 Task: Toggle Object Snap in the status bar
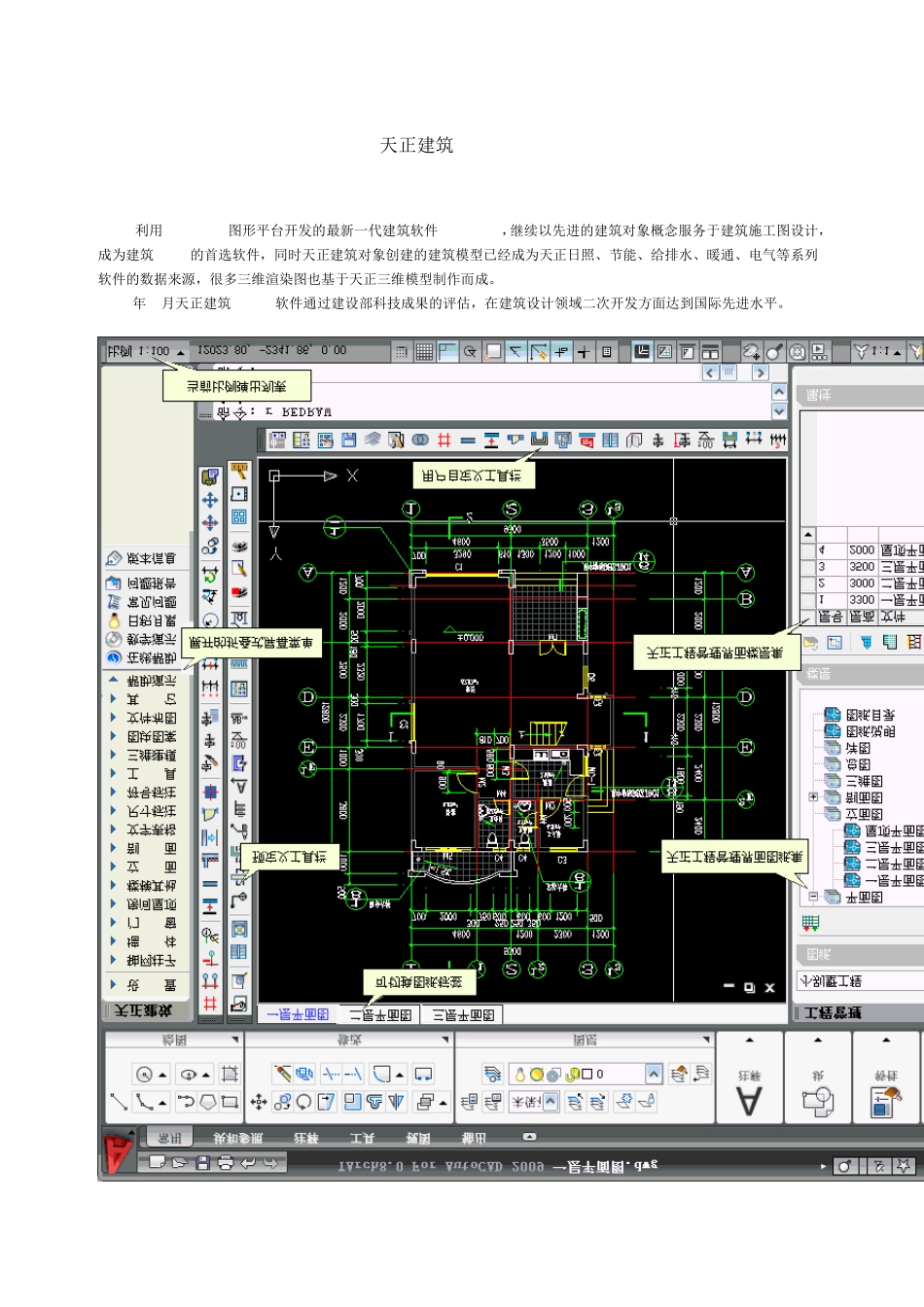pyautogui.click(x=493, y=352)
